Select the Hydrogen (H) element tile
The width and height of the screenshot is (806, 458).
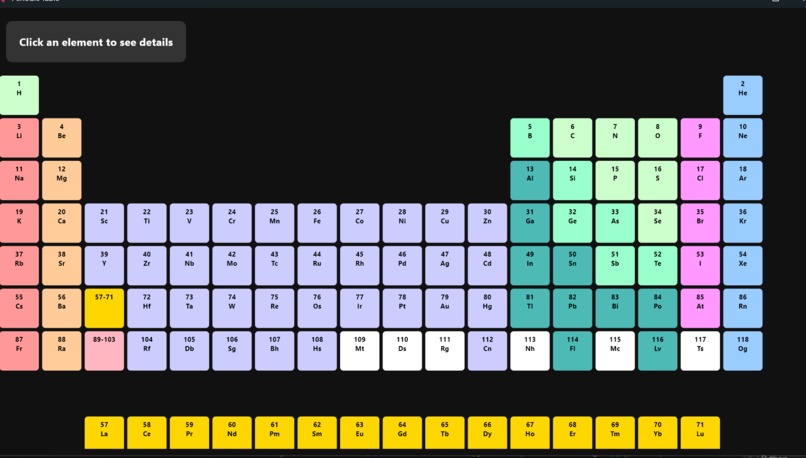point(19,95)
